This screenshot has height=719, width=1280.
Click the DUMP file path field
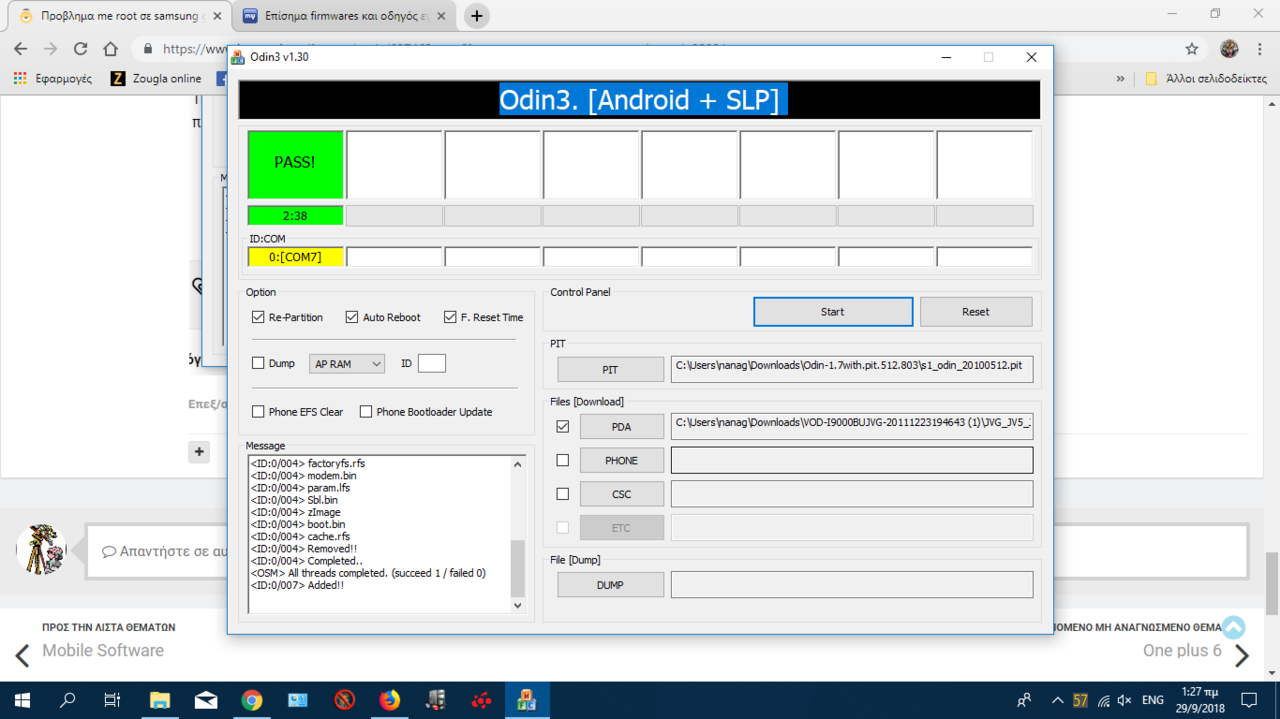(852, 584)
